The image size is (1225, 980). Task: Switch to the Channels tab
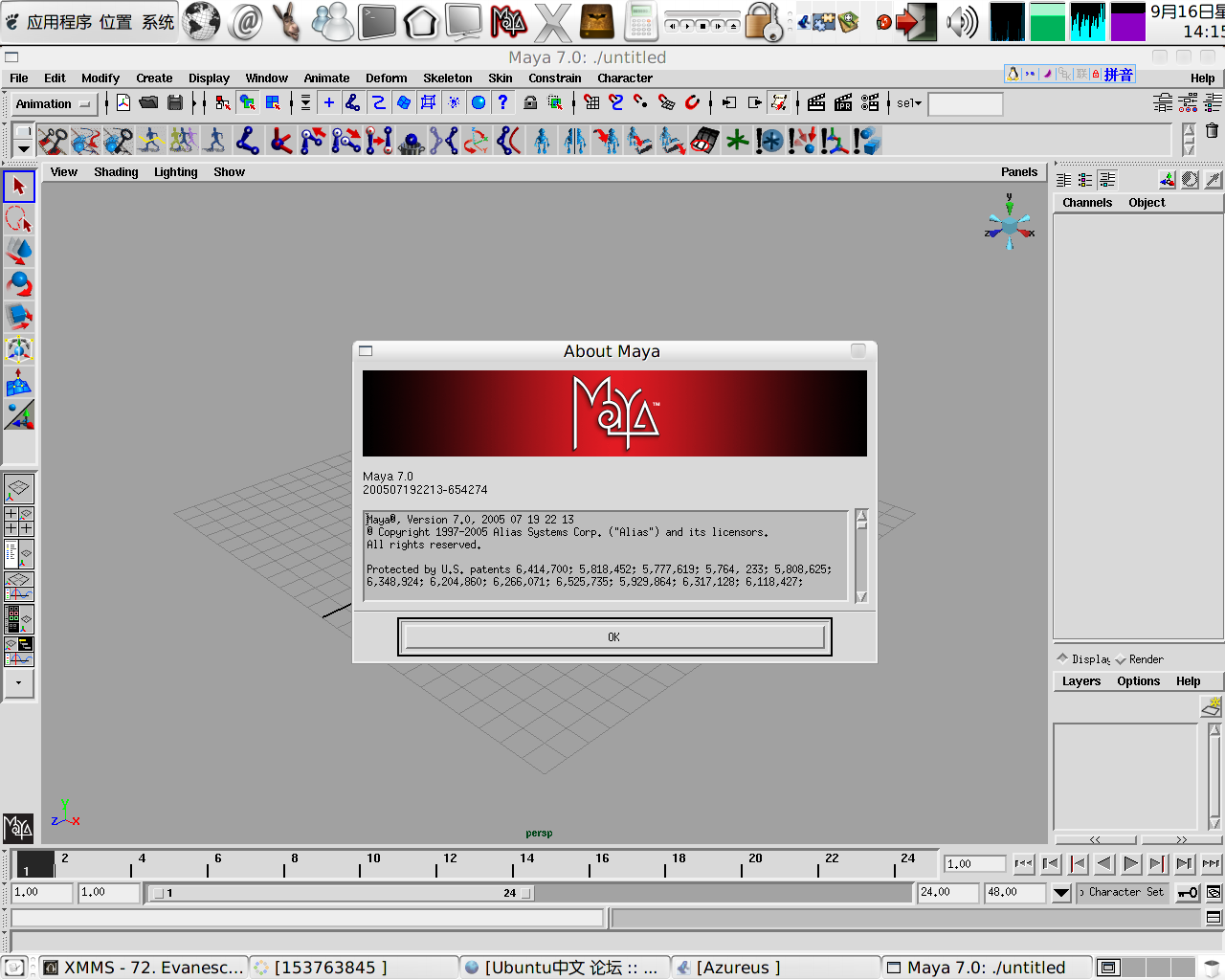point(1087,203)
